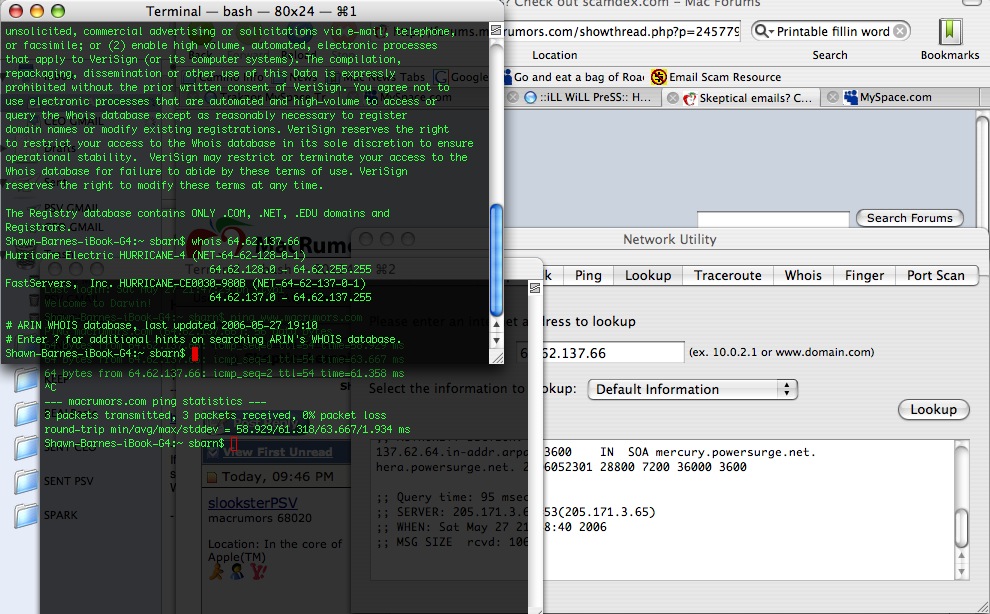Select the SPARK mailbox folder icon
This screenshot has height=614, width=990.
26,515
